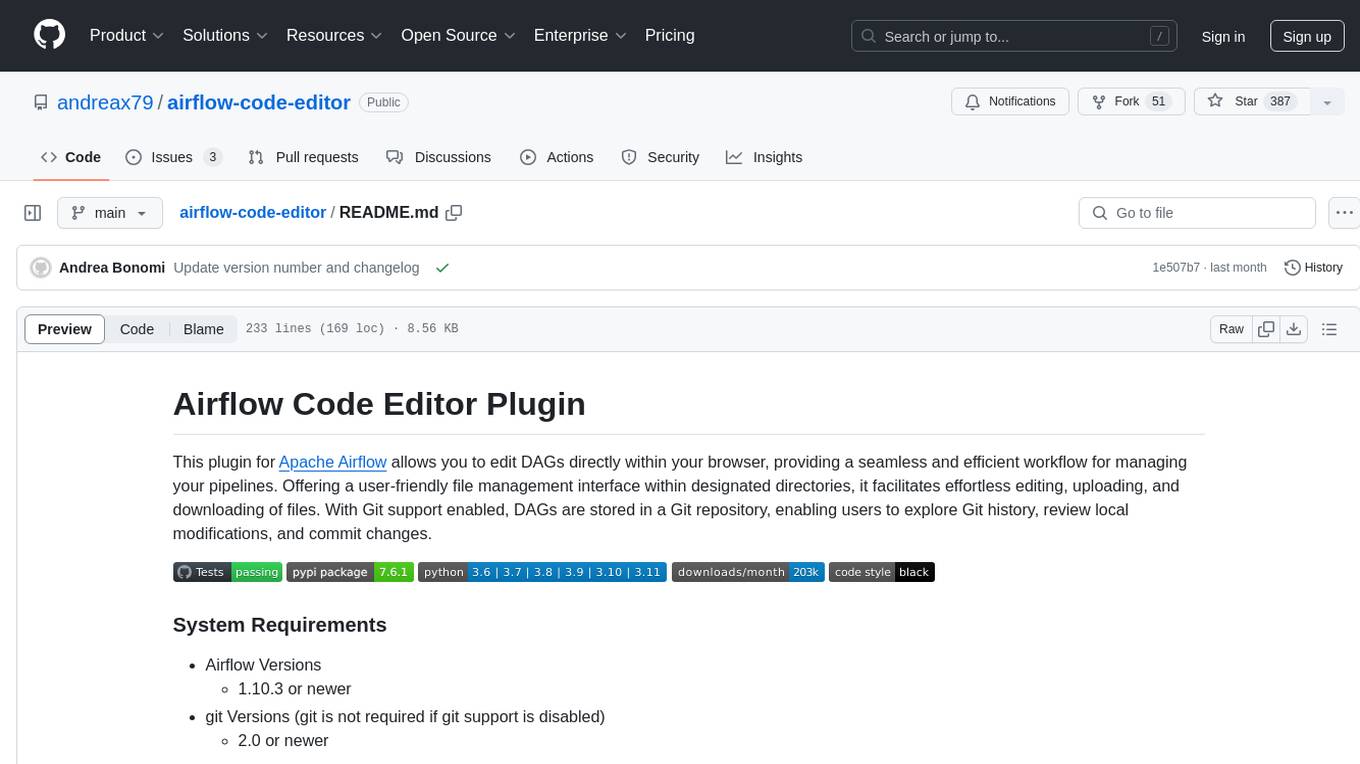
Task: View file History
Action: 1313,268
